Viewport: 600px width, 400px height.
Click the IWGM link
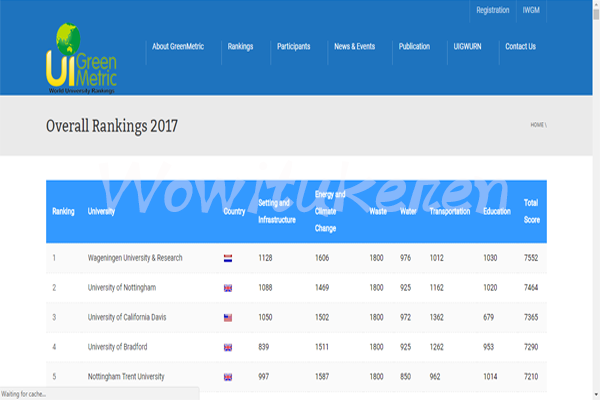531,10
